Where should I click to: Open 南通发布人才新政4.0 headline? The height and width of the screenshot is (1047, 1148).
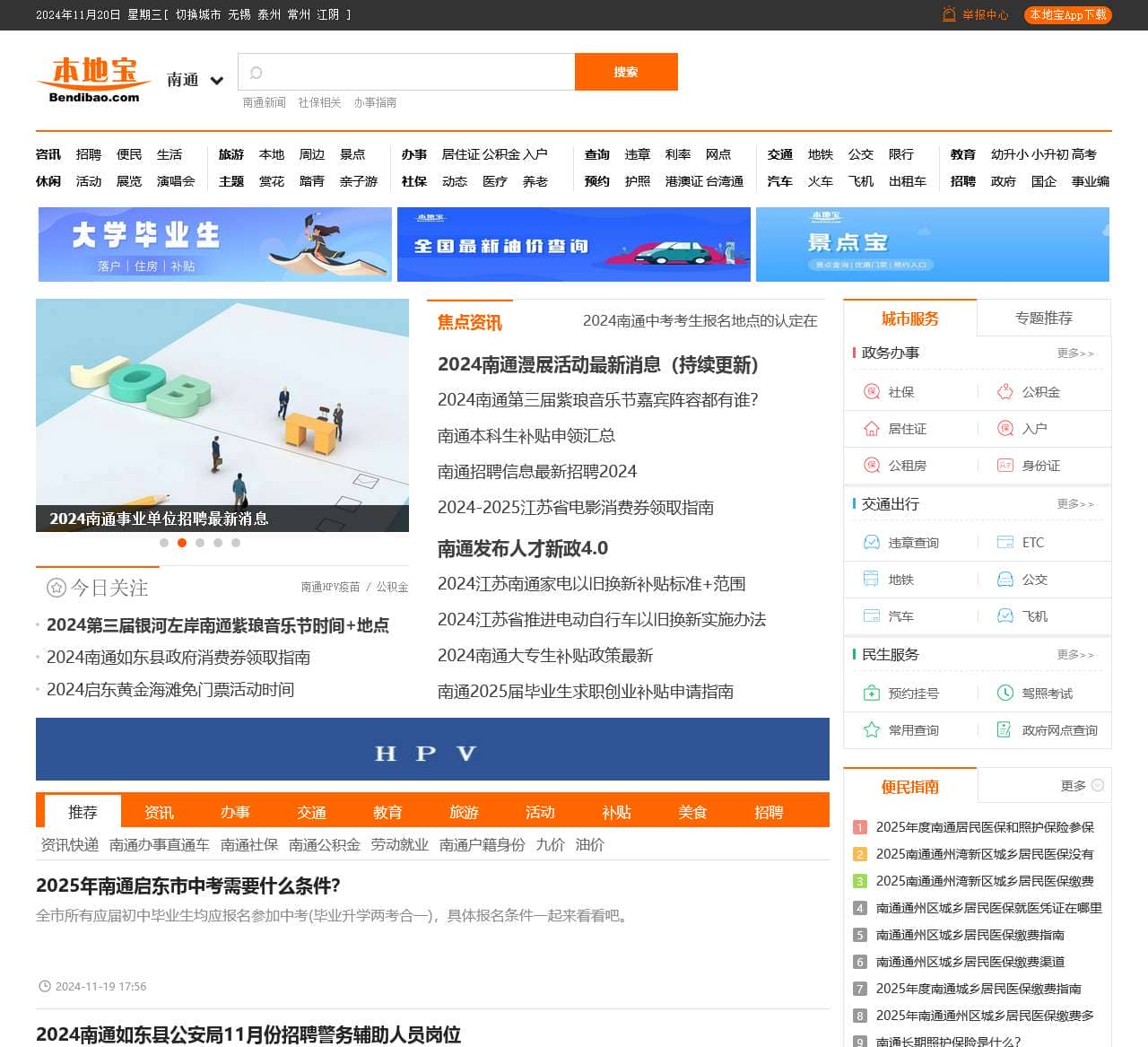523,548
